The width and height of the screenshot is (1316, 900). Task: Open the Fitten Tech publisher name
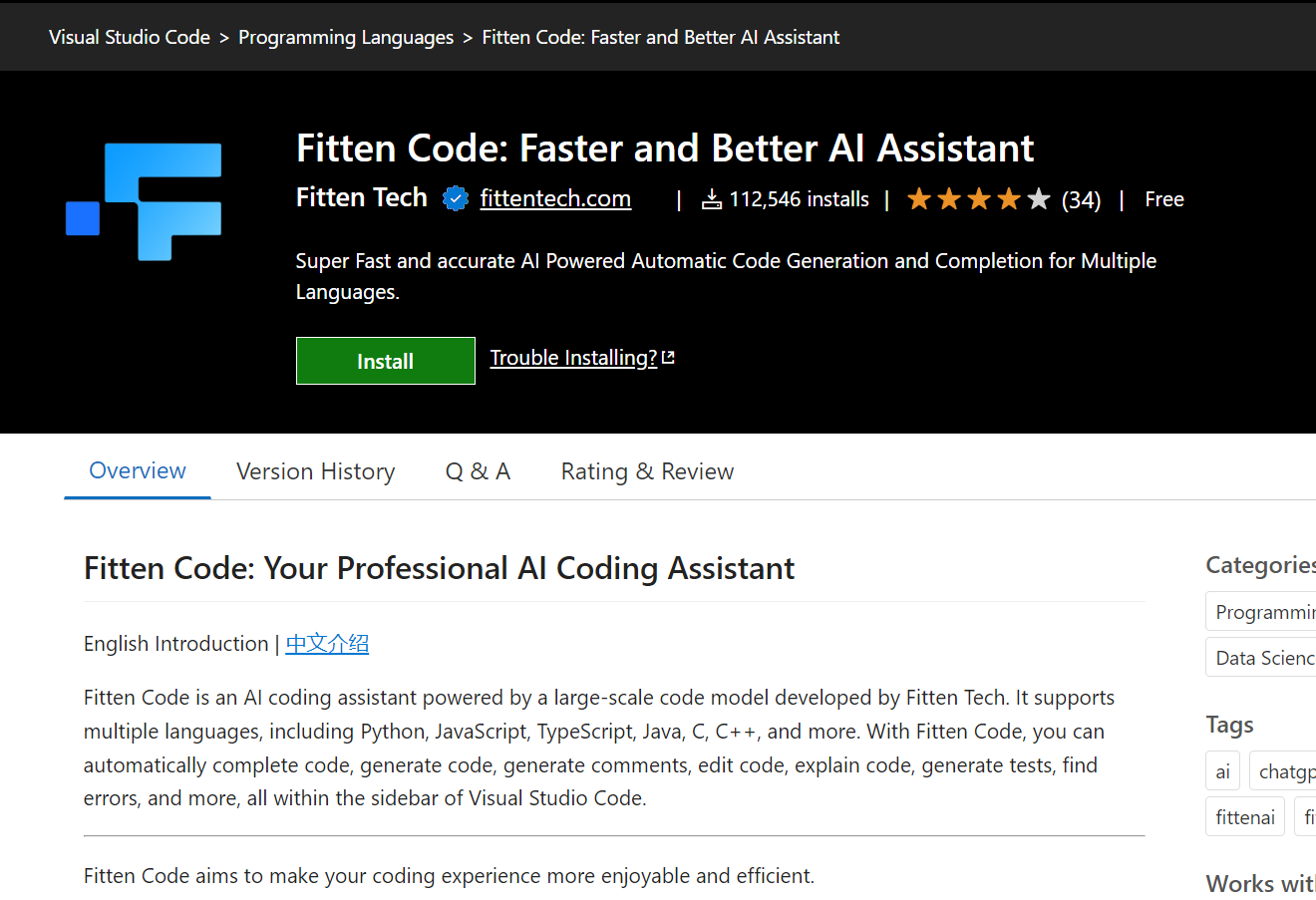pos(362,197)
